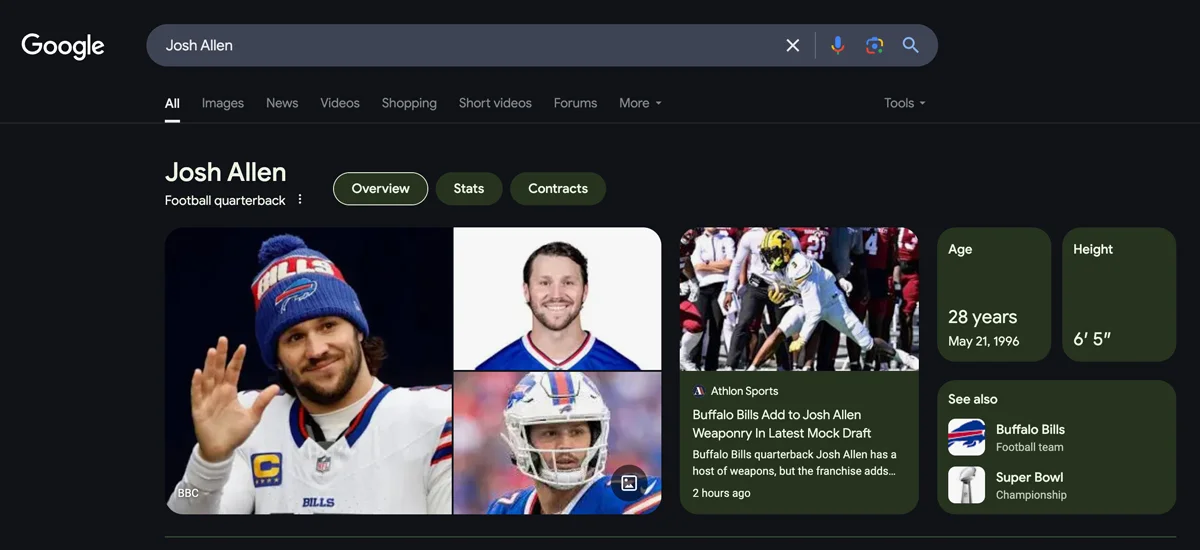Expand the Tools dropdown
This screenshot has height=550, width=1200.
click(905, 103)
